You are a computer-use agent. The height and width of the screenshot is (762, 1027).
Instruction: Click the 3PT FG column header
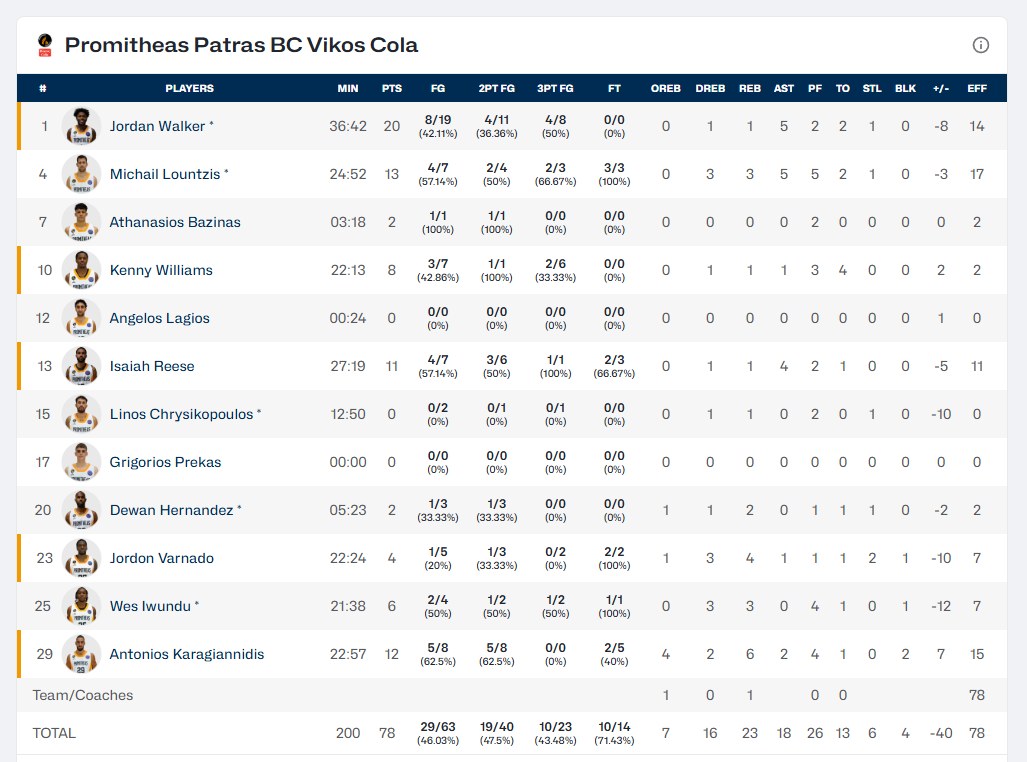pos(555,88)
